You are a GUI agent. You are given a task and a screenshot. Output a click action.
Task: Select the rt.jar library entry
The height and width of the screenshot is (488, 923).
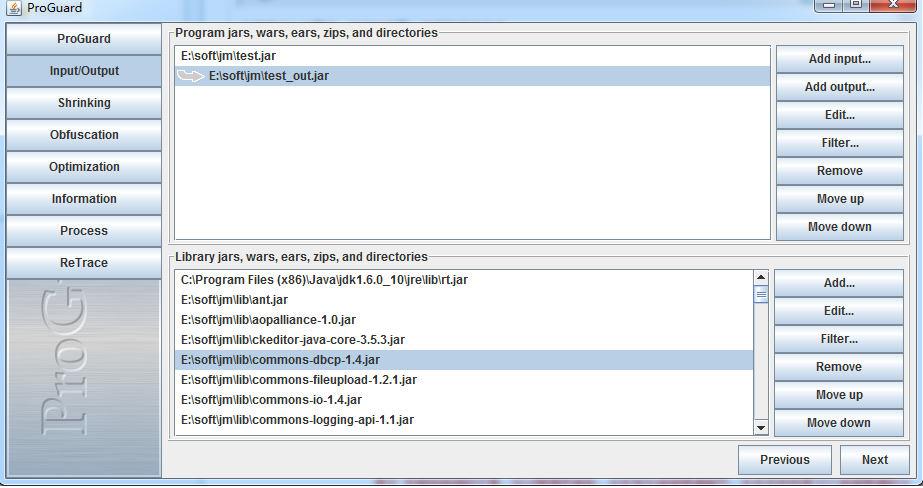pos(464,280)
